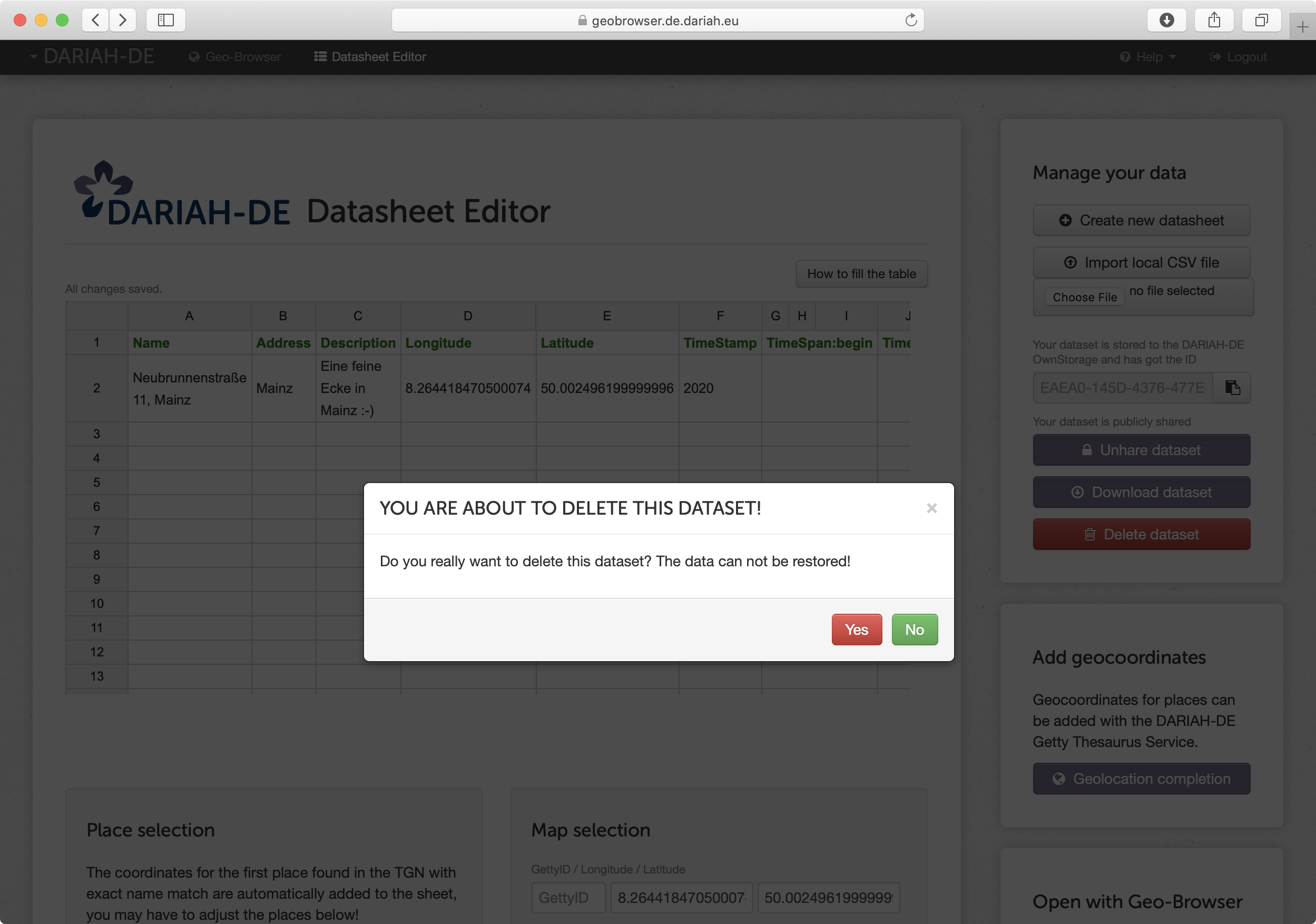1316x924 pixels.
Task: Click the copy dataset ID icon
Action: 1232,388
